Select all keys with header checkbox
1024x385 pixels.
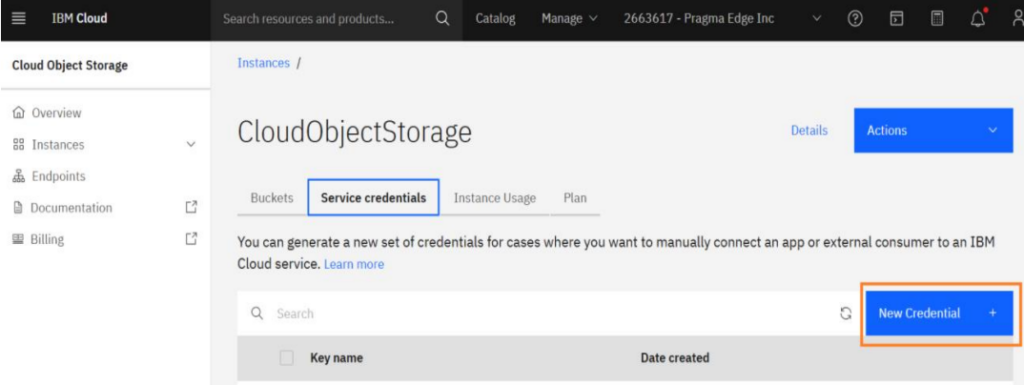click(286, 358)
